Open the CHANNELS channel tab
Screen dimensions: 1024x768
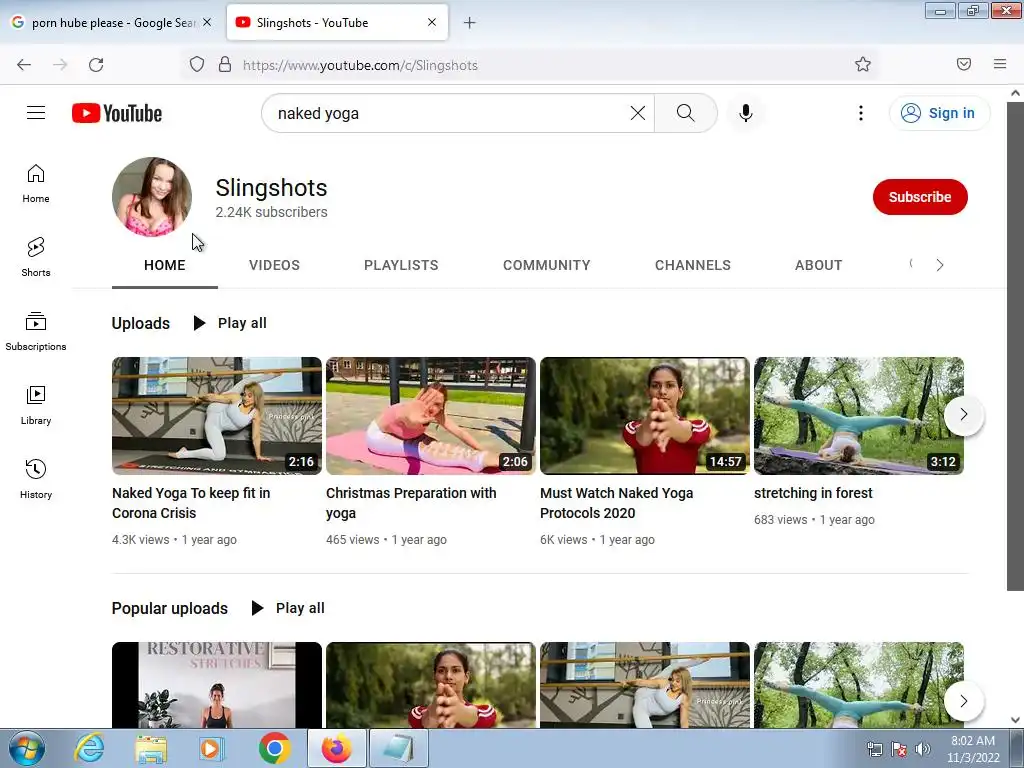pyautogui.click(x=693, y=265)
